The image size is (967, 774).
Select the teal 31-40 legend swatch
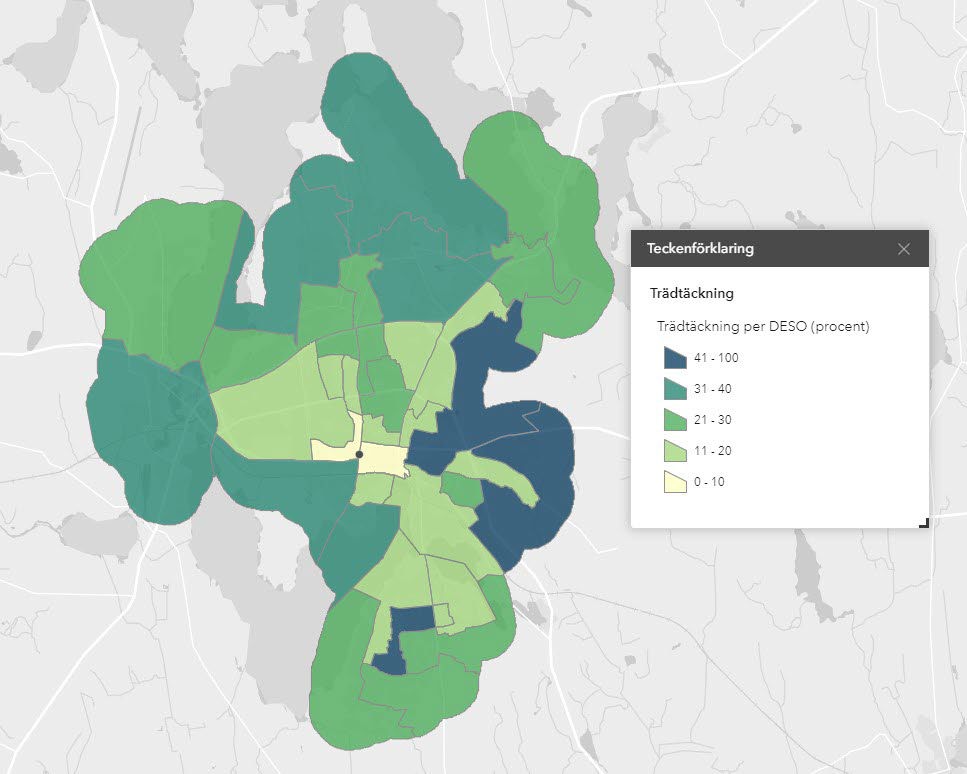673,389
